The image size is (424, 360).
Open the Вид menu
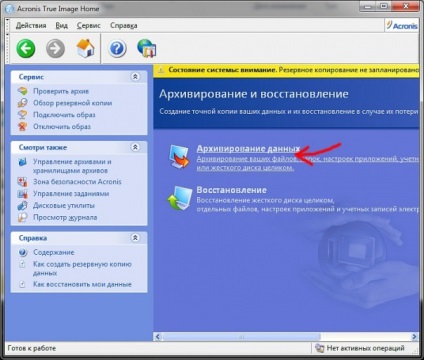(61, 26)
